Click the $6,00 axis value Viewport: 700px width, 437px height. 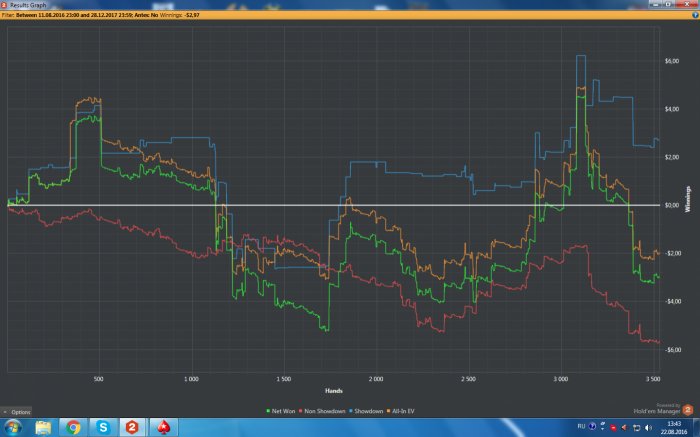[672, 61]
